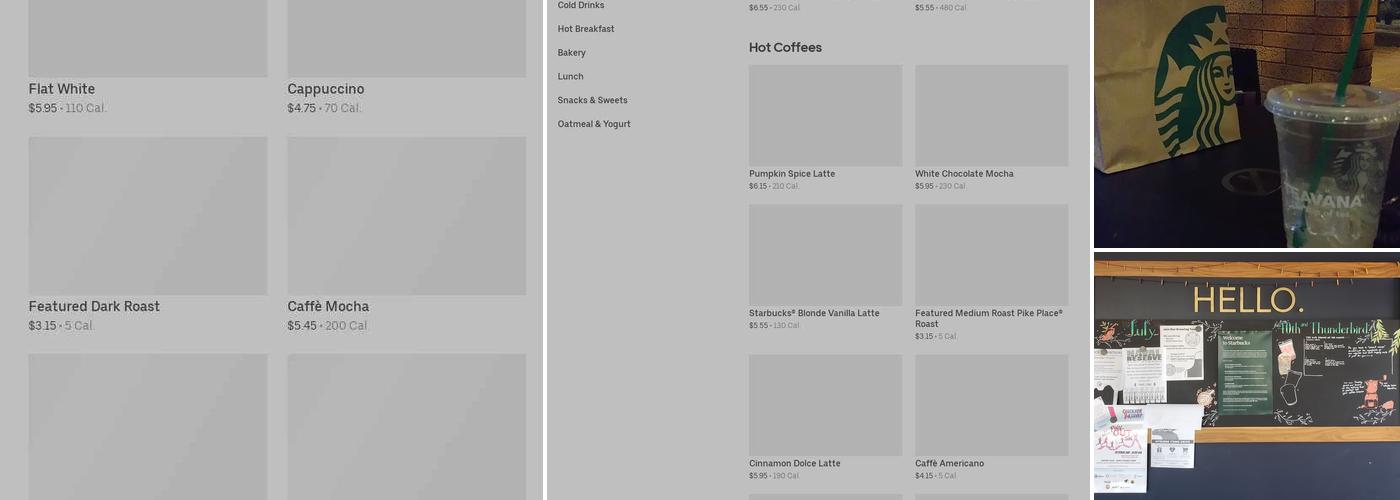This screenshot has width=1400, height=500.
Task: Click the $4.15 • 5 Cal Americano price
Action: (936, 475)
